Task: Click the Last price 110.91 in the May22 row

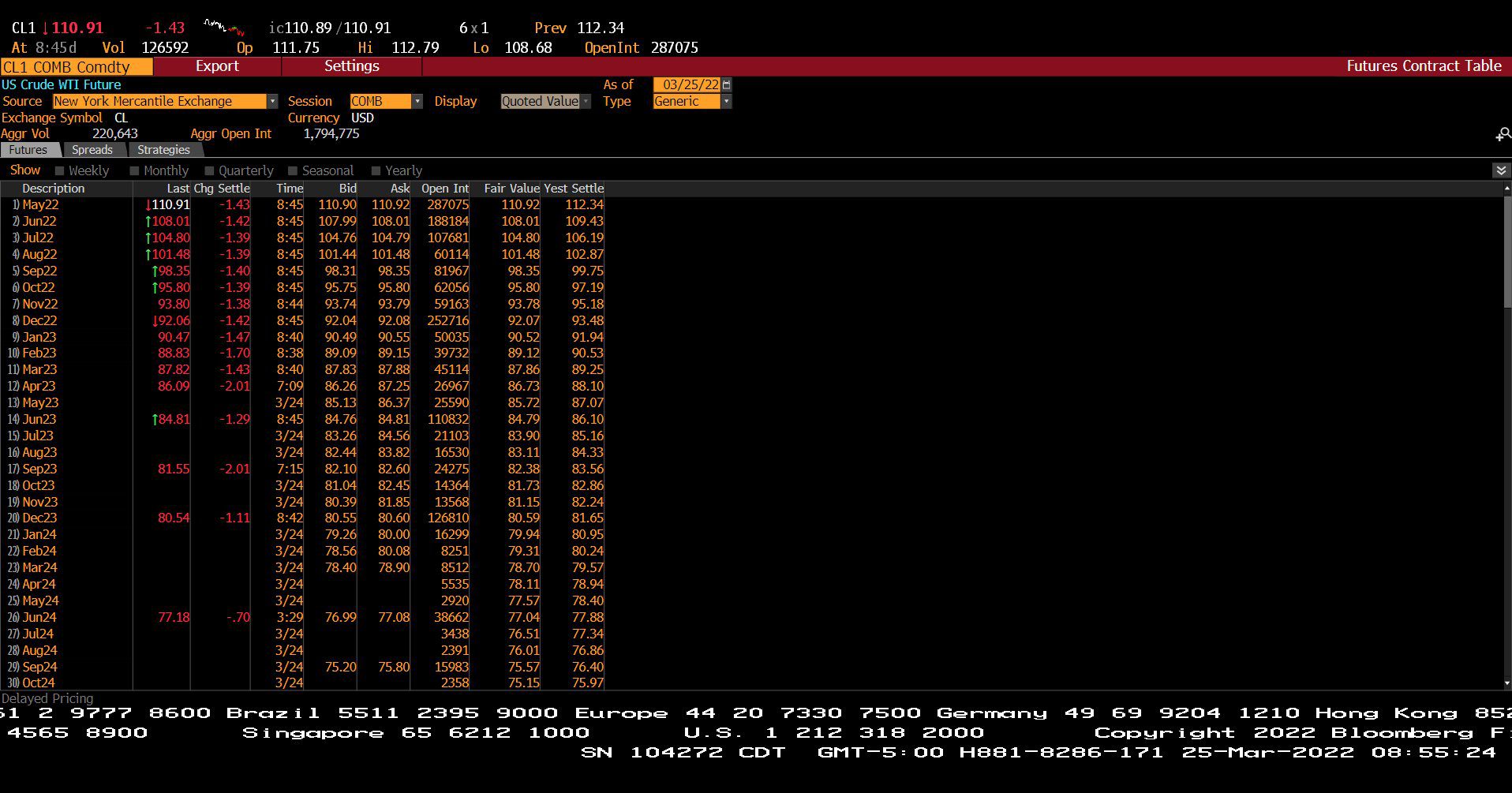Action: (x=170, y=204)
